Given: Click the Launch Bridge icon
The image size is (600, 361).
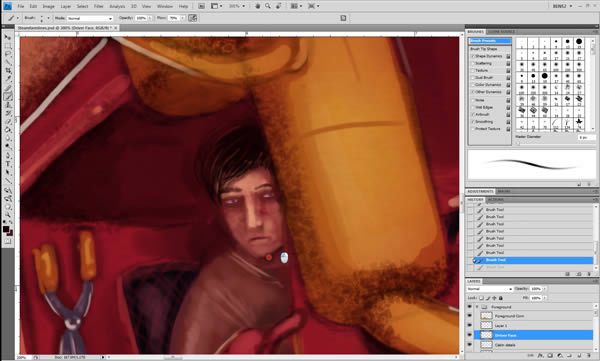Looking at the screenshot, I should [202, 6].
